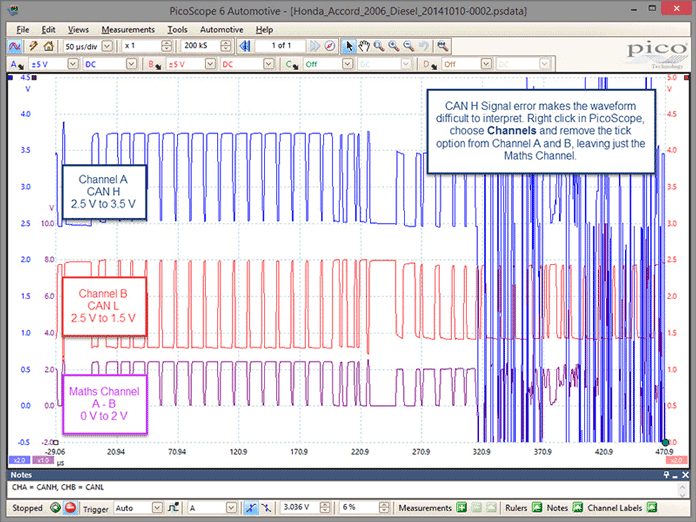
Task: Click the zoom out magnifier
Action: pyautogui.click(x=409, y=46)
